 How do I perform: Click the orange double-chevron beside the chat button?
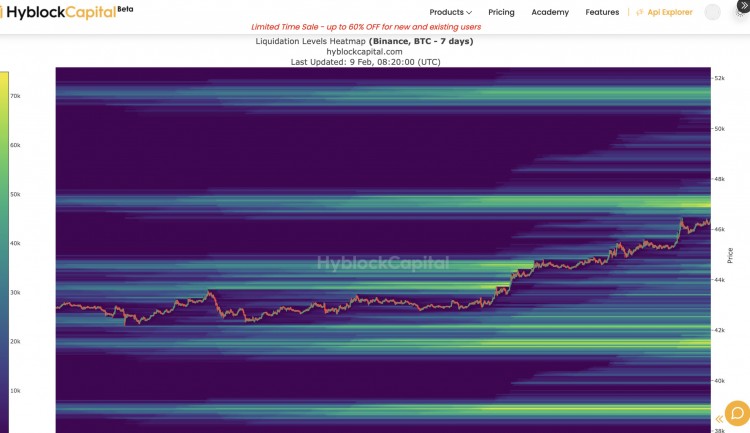point(719,419)
